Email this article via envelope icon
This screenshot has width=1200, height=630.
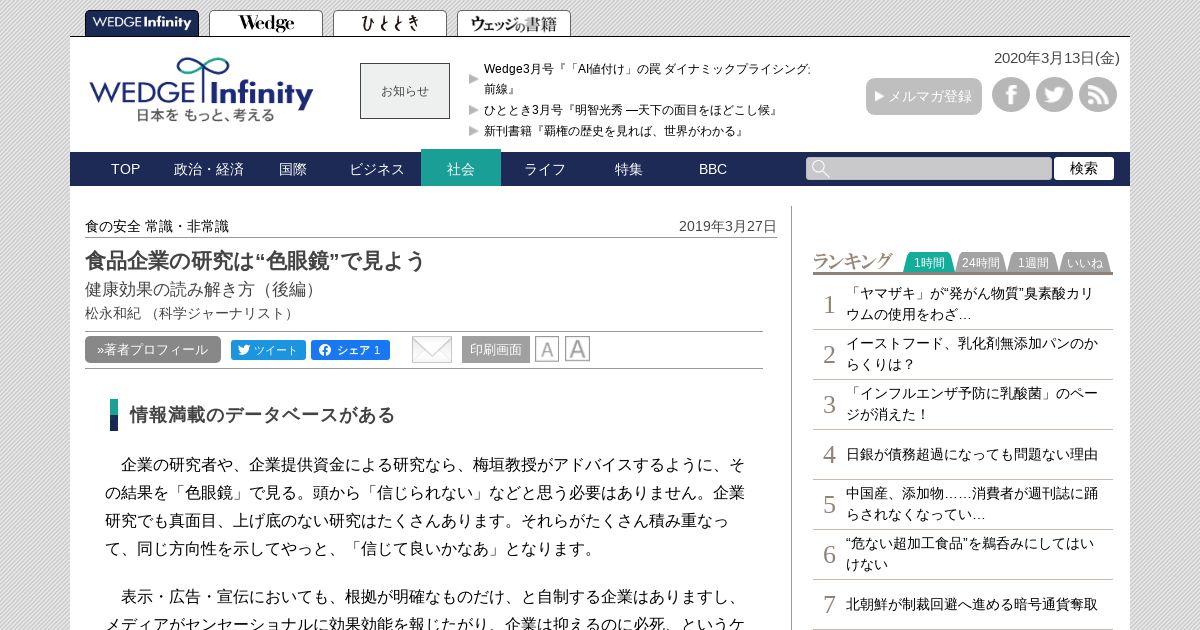(432, 349)
